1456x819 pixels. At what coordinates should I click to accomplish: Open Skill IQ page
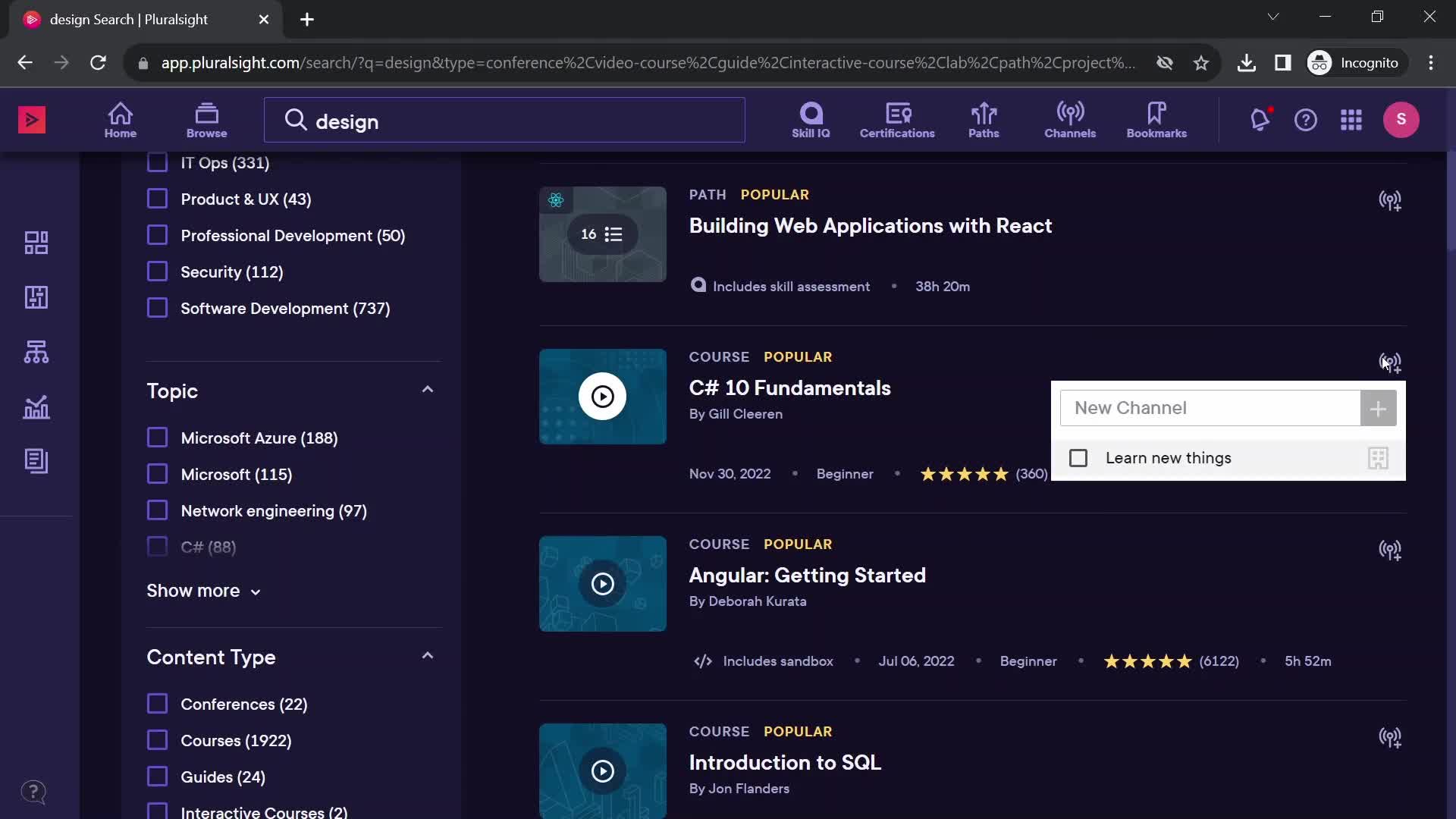pyautogui.click(x=811, y=120)
